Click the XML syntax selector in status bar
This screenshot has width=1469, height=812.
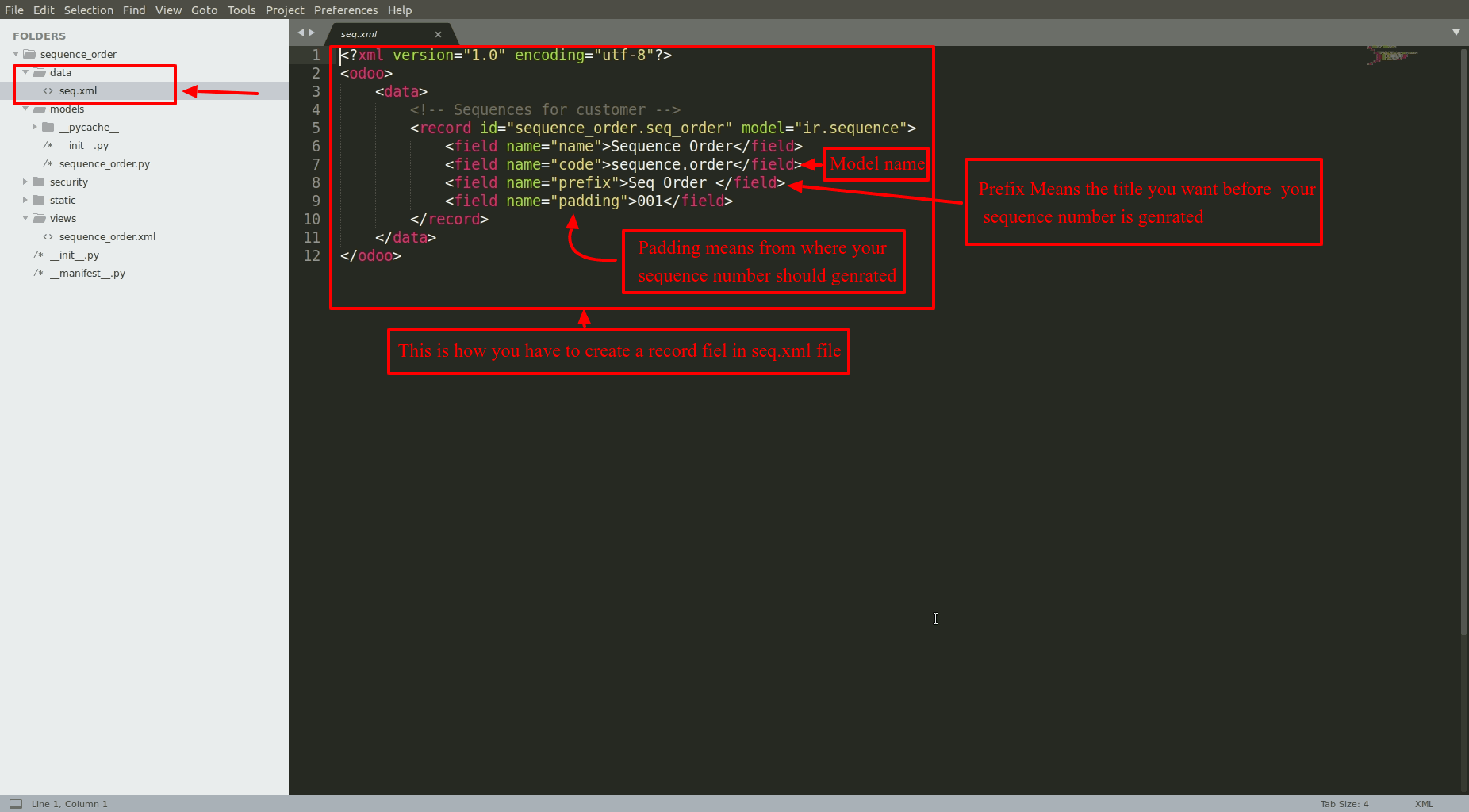click(1424, 804)
